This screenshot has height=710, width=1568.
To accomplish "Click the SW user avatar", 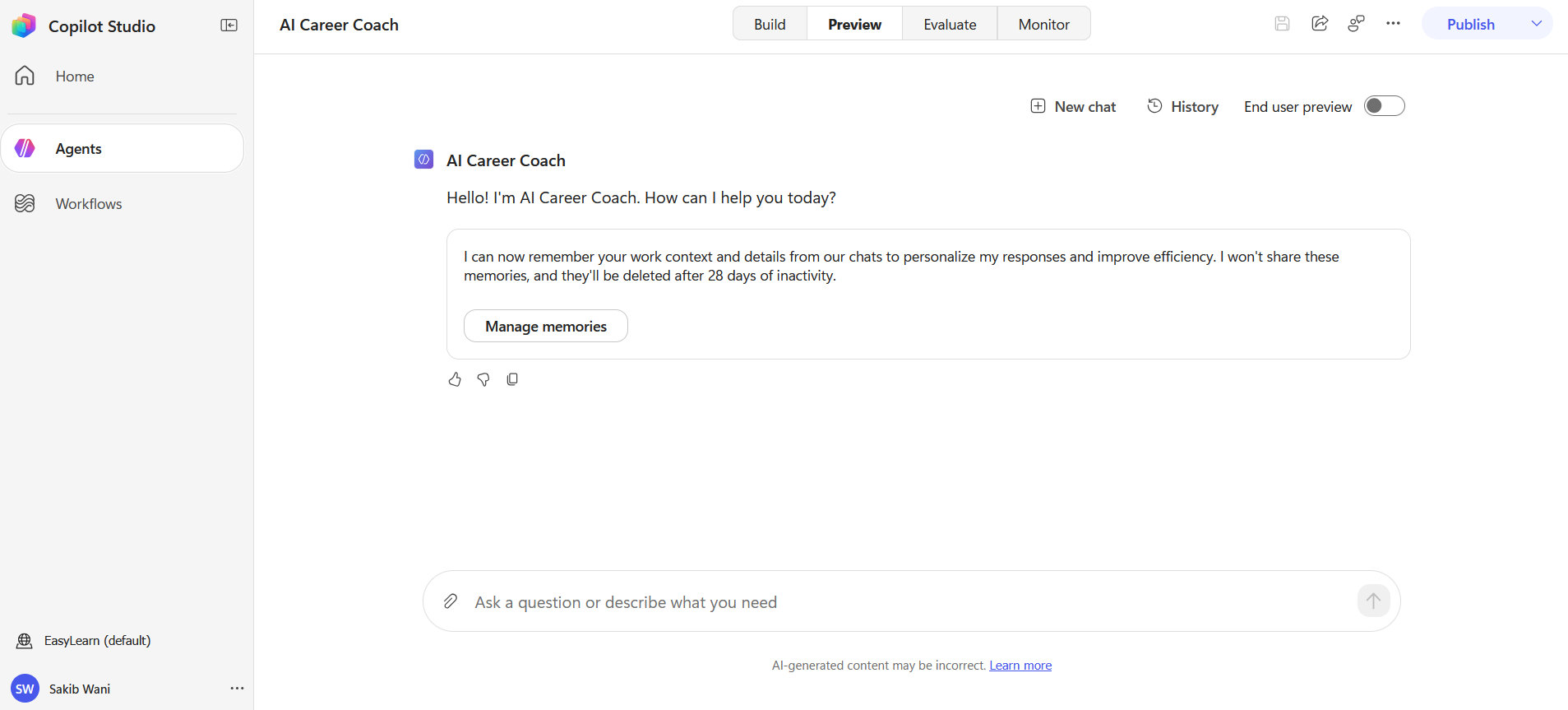I will click(25, 689).
